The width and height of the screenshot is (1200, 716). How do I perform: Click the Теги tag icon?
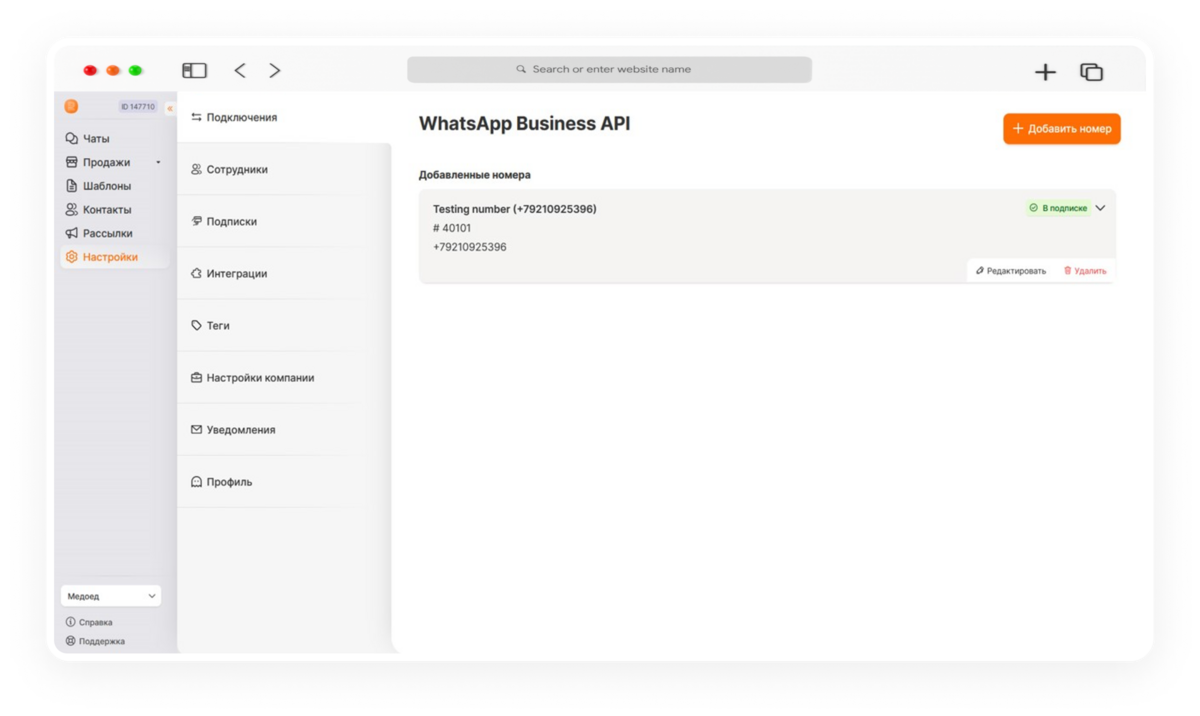196,325
